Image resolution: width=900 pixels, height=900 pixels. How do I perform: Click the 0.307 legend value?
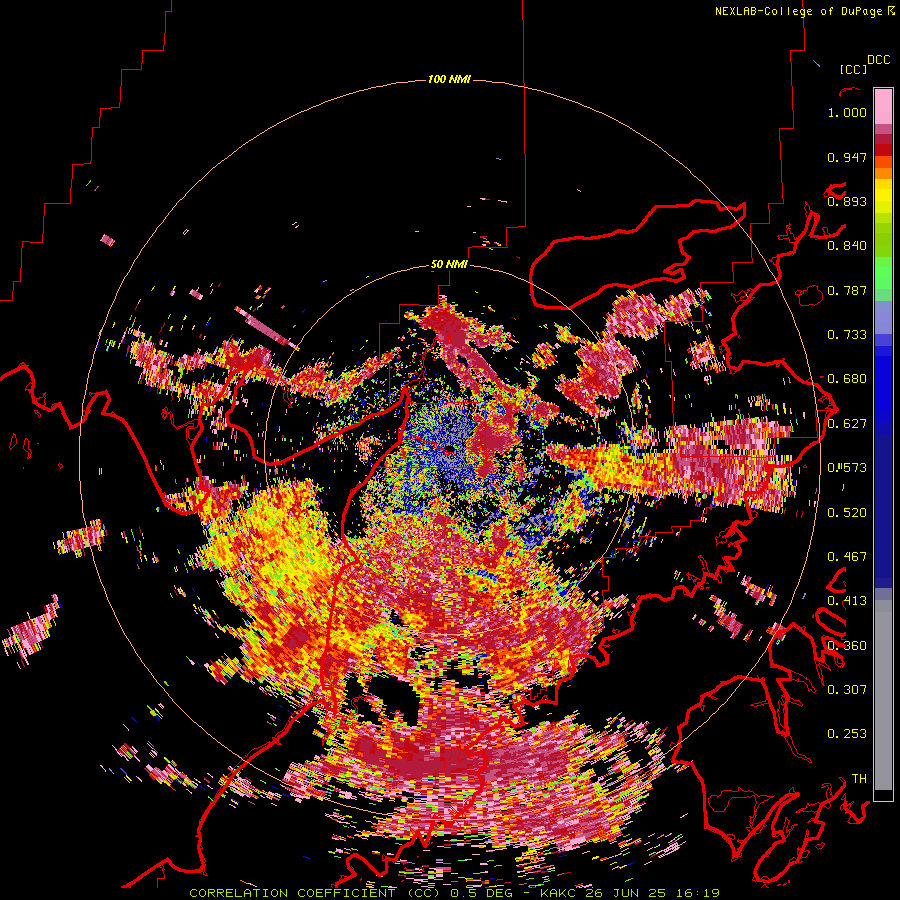[847, 689]
